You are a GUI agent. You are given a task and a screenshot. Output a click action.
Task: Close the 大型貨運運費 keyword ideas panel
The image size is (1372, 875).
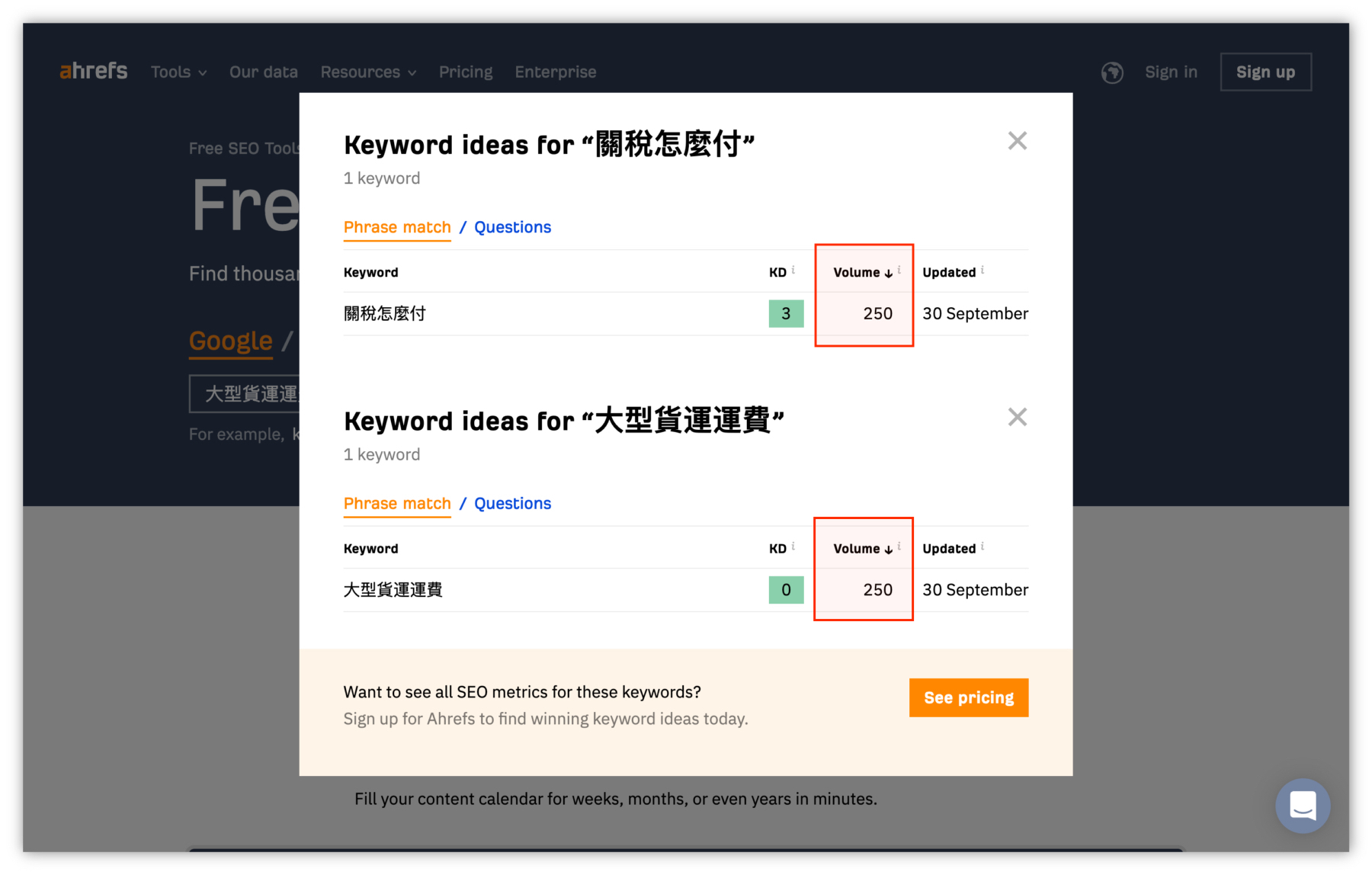(x=1017, y=417)
